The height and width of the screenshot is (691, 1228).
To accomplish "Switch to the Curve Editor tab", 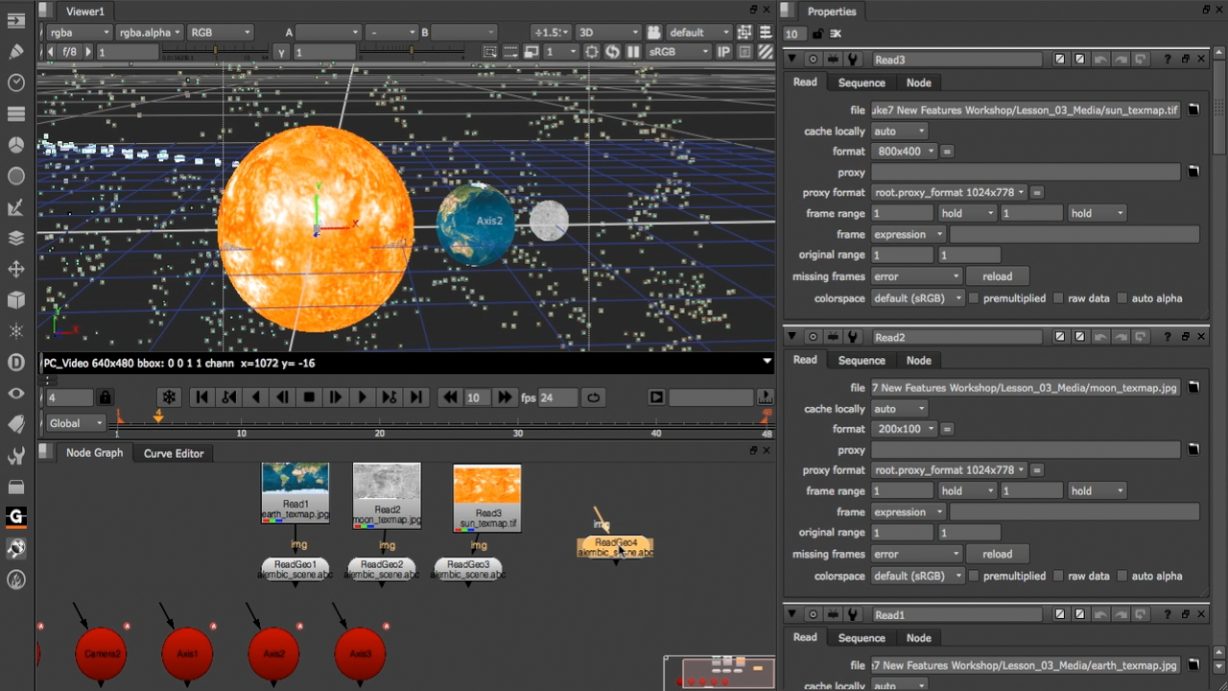I will tap(172, 453).
